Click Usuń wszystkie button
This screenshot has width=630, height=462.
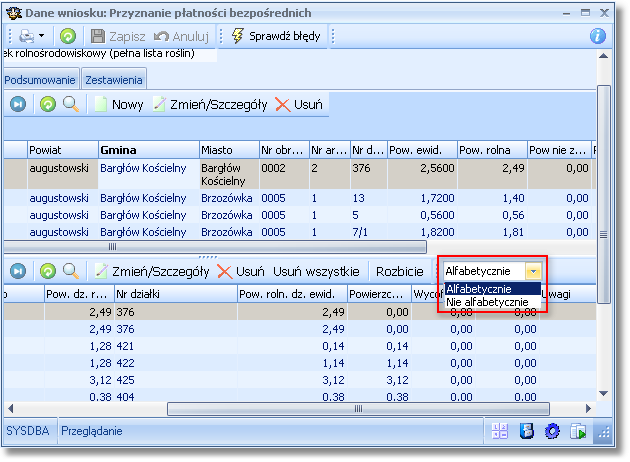[316, 271]
